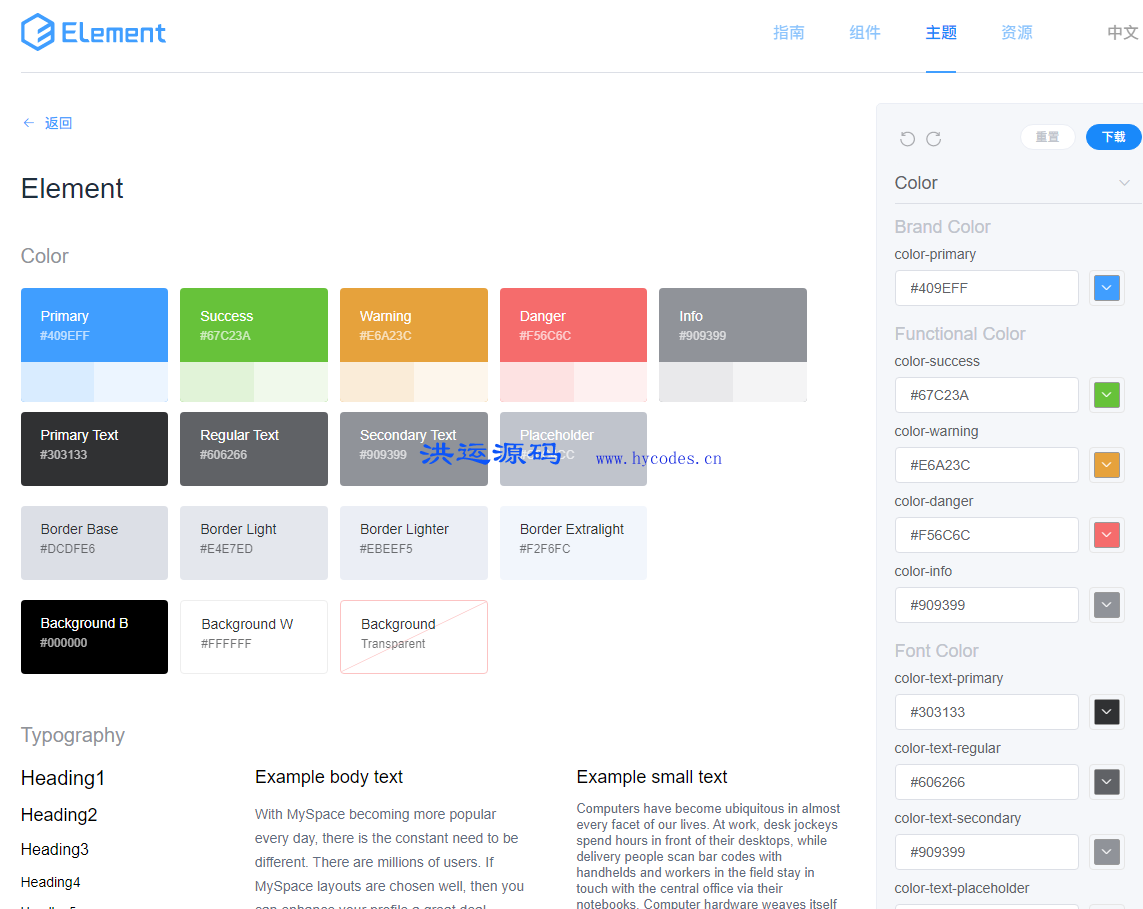Click the Element logo in the header

(93, 32)
